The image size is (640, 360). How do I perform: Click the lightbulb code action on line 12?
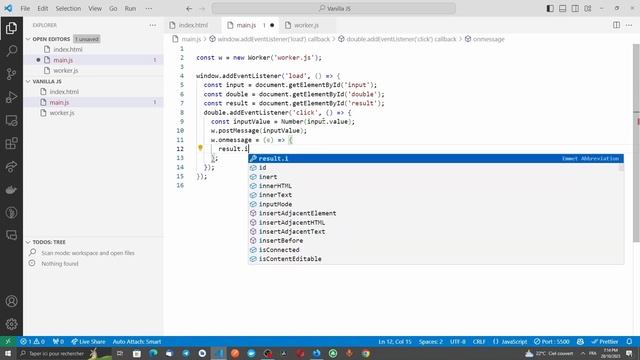200,148
